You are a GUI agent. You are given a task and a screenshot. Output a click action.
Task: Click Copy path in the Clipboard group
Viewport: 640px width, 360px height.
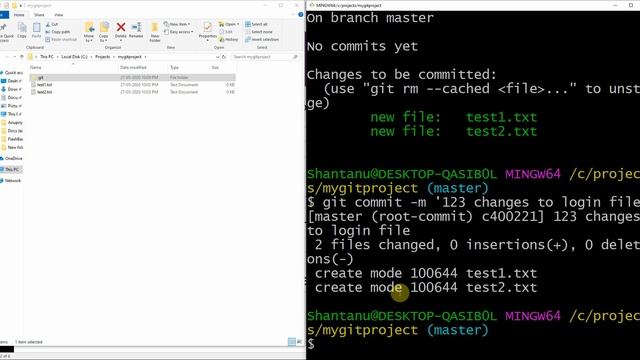click(x=58, y=32)
